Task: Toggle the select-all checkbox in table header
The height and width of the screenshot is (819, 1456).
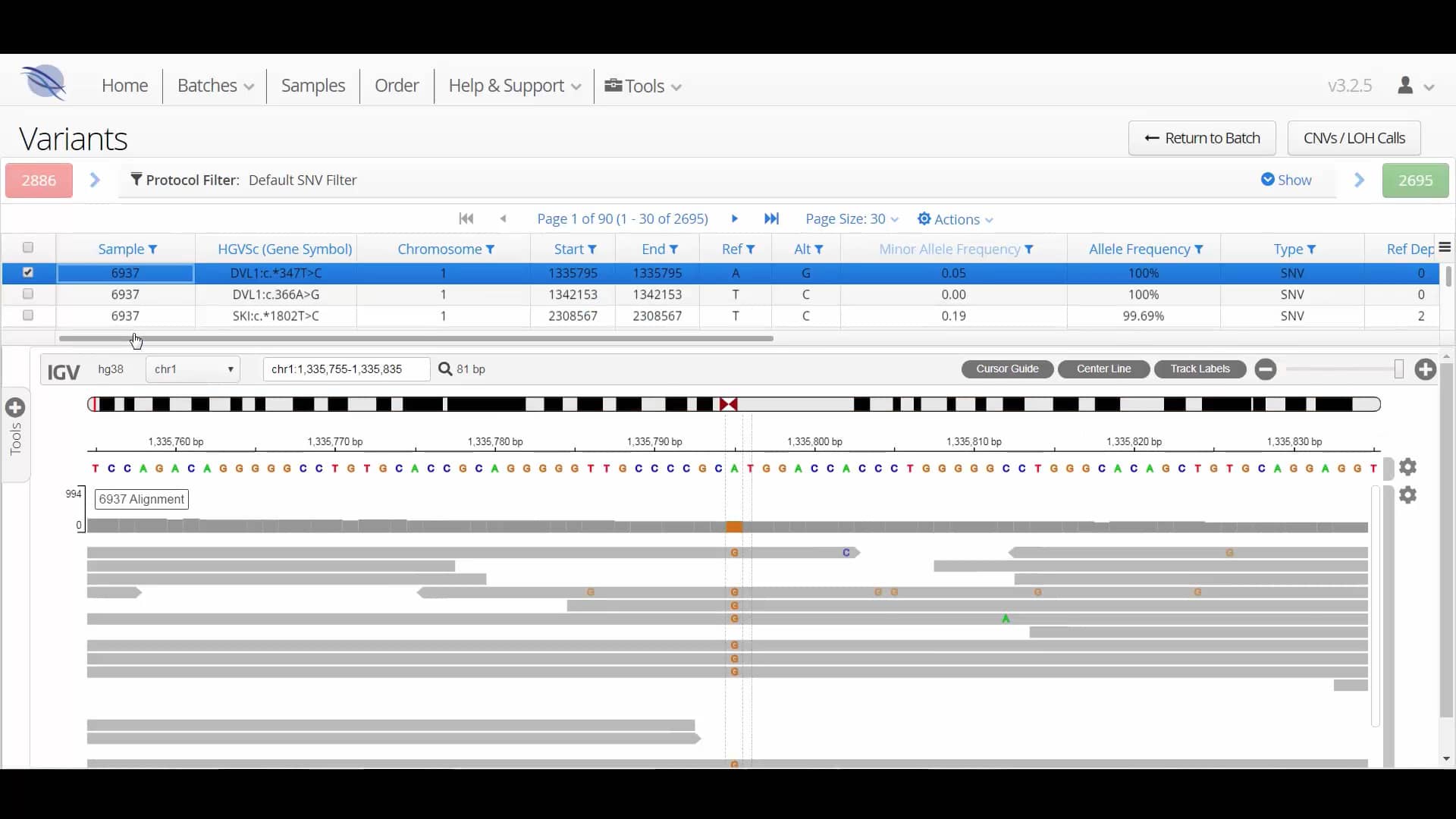Action: coord(28,247)
